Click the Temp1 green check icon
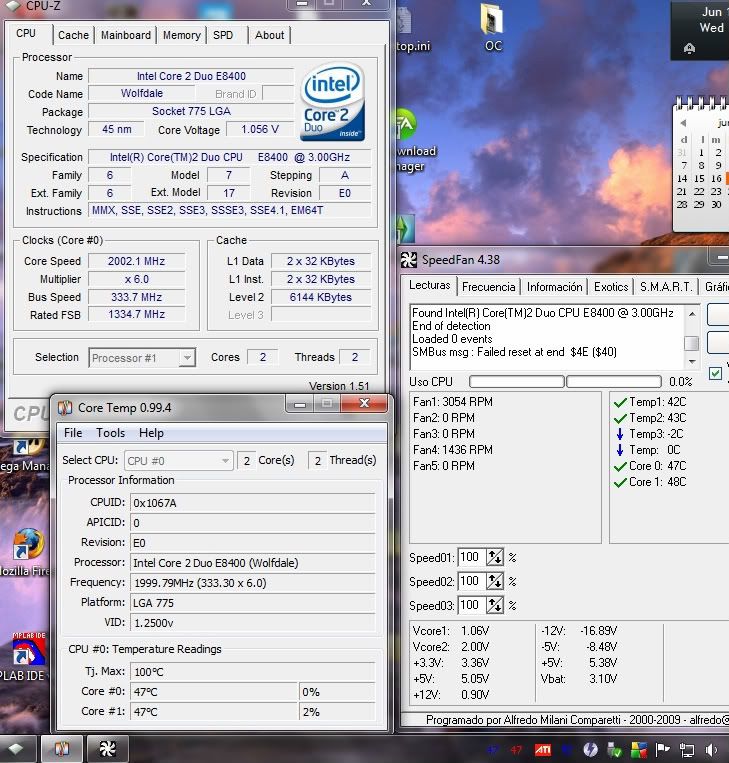The height and width of the screenshot is (763, 729). click(620, 402)
